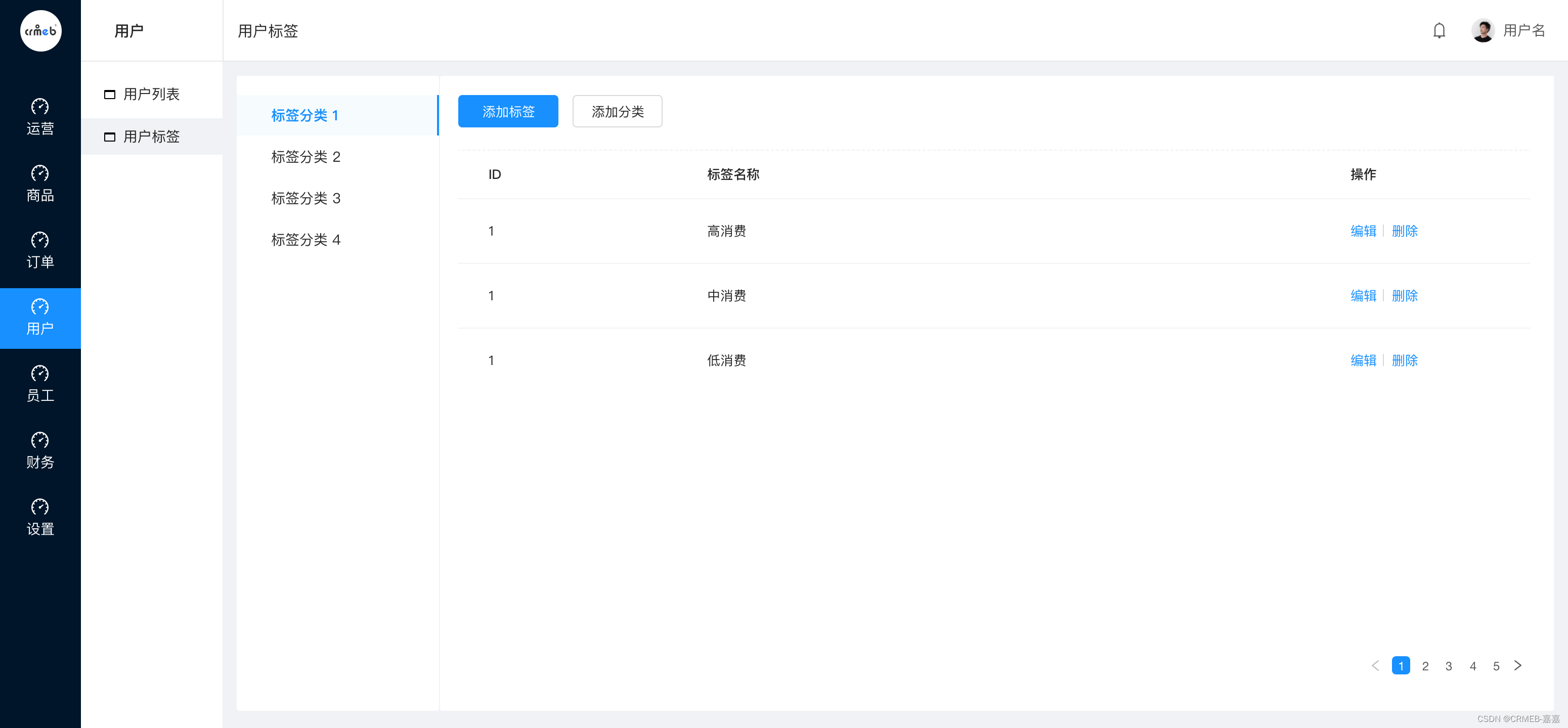
Task: Open the 运营 sidebar section
Action: [40, 117]
